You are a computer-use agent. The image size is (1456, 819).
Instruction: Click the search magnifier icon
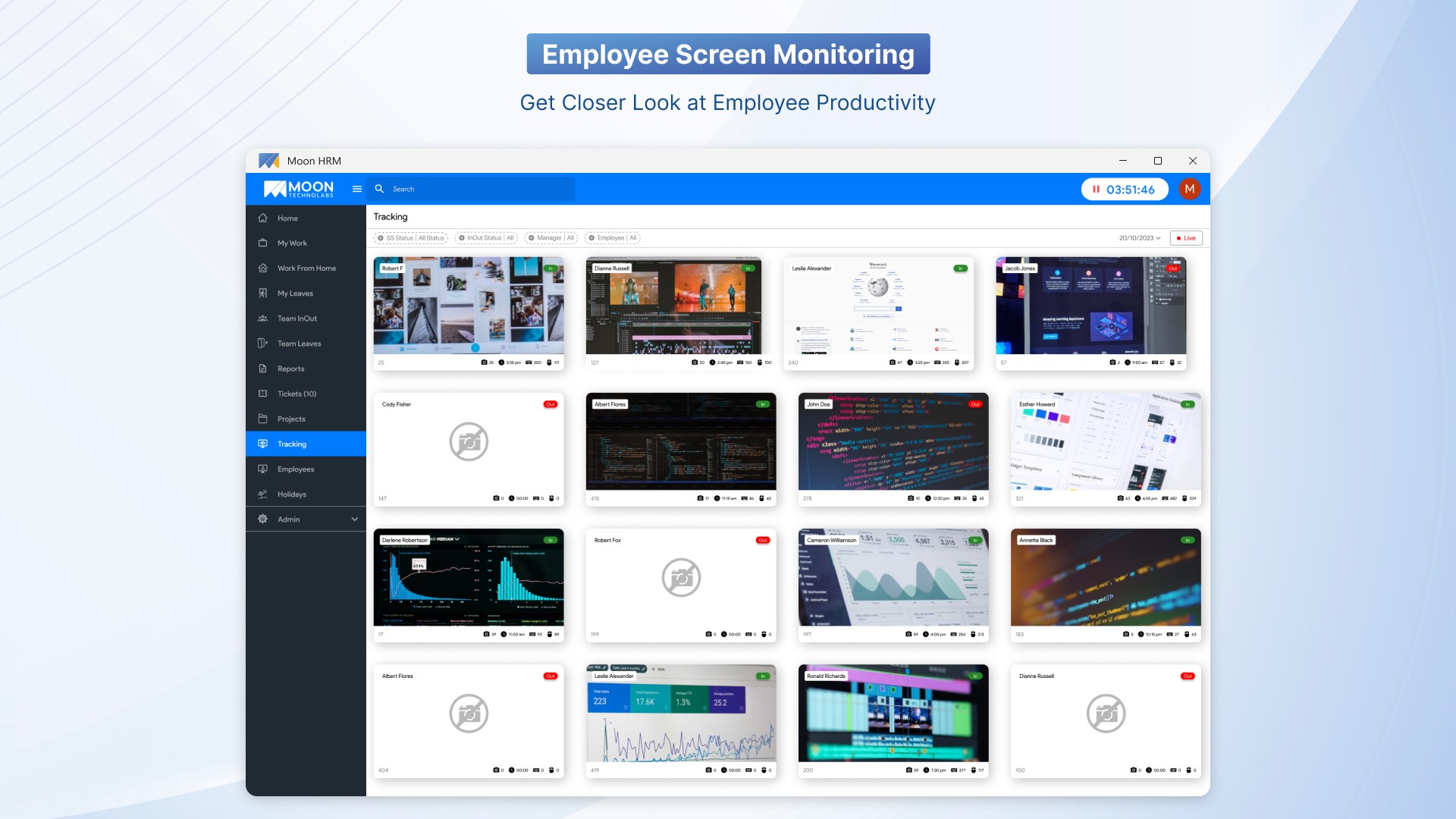click(379, 189)
